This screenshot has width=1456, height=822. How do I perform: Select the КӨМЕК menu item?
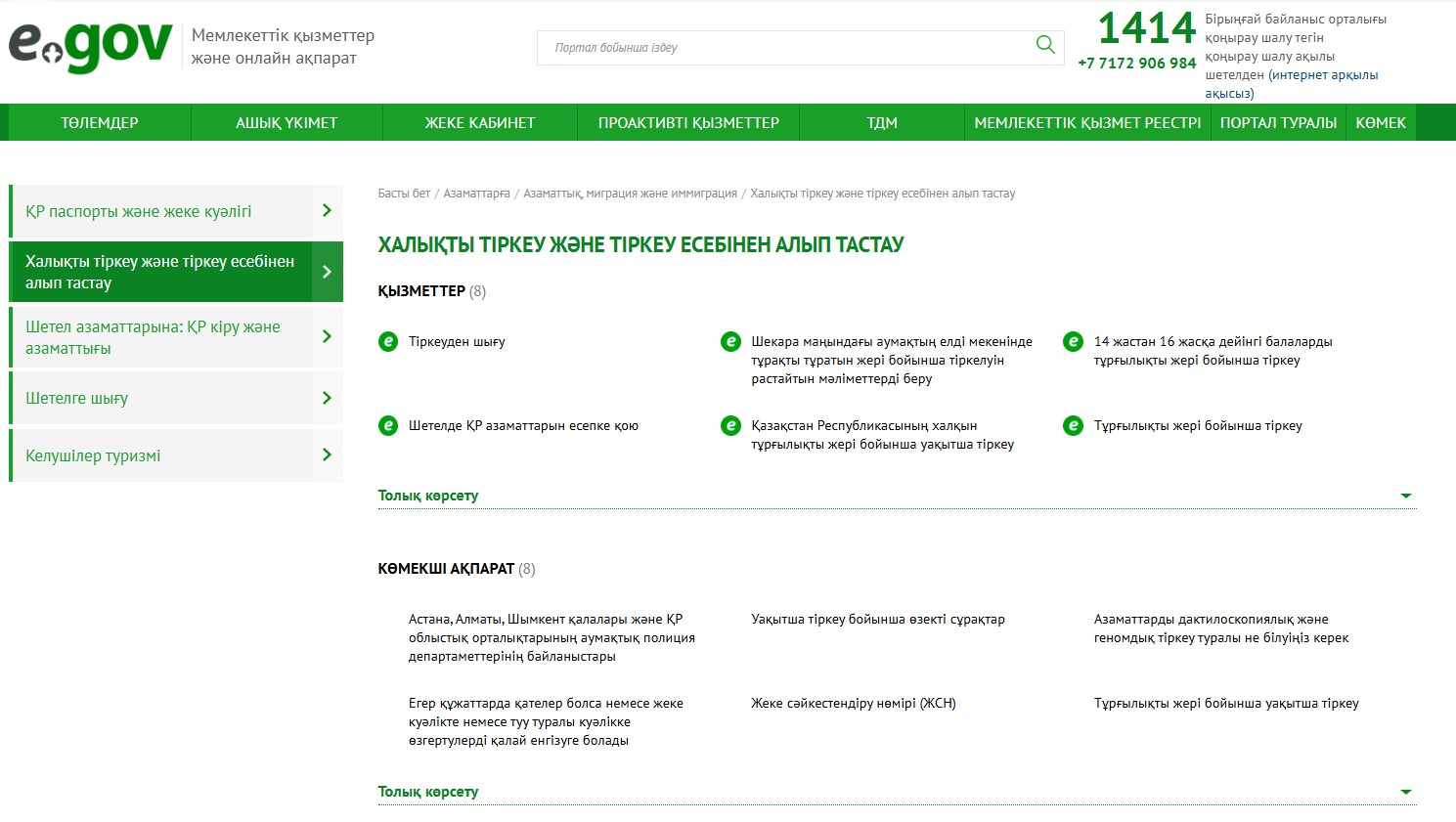coord(1380,123)
